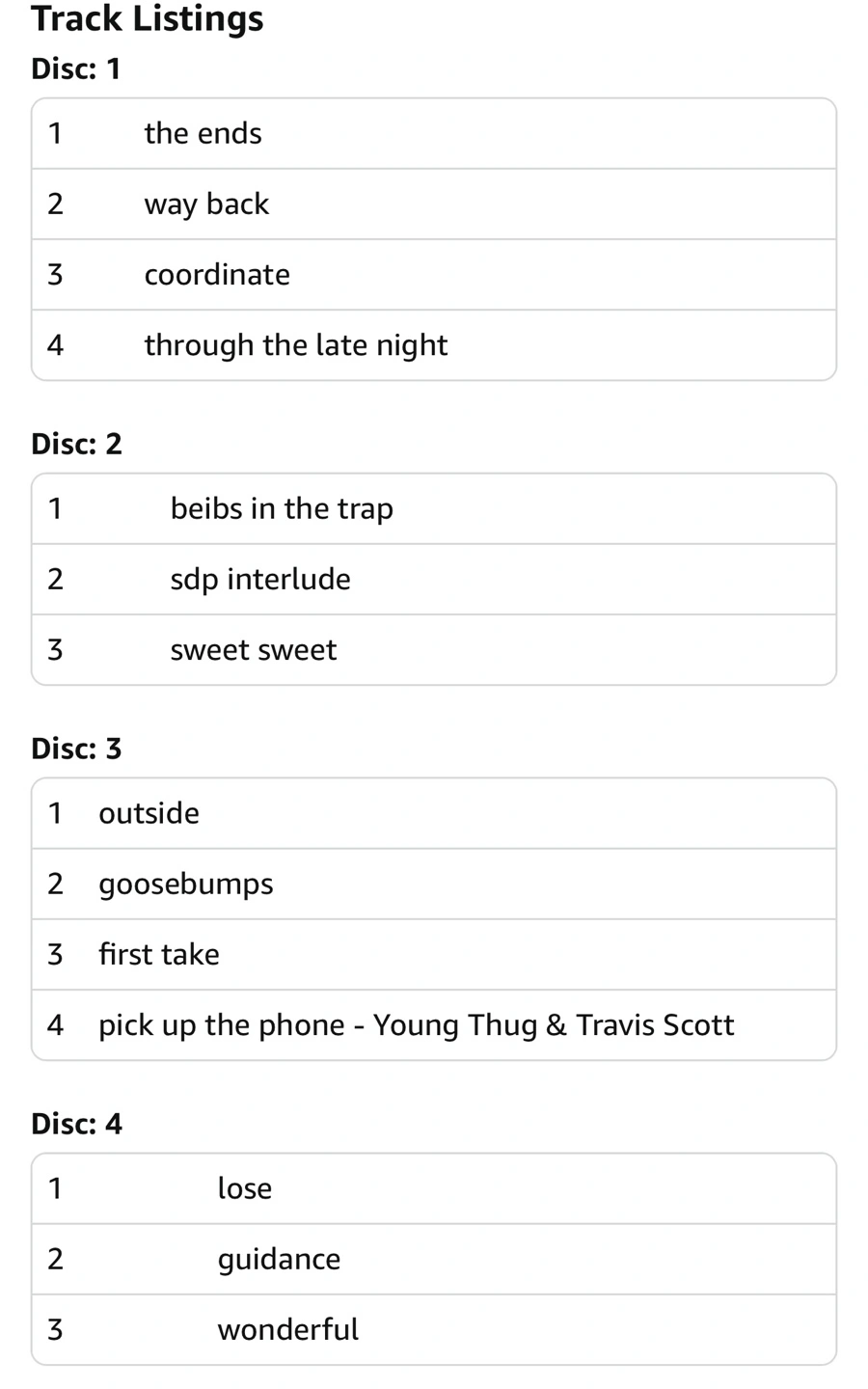The image size is (868, 1389).
Task: Select the "outside" track
Action: coord(149,813)
